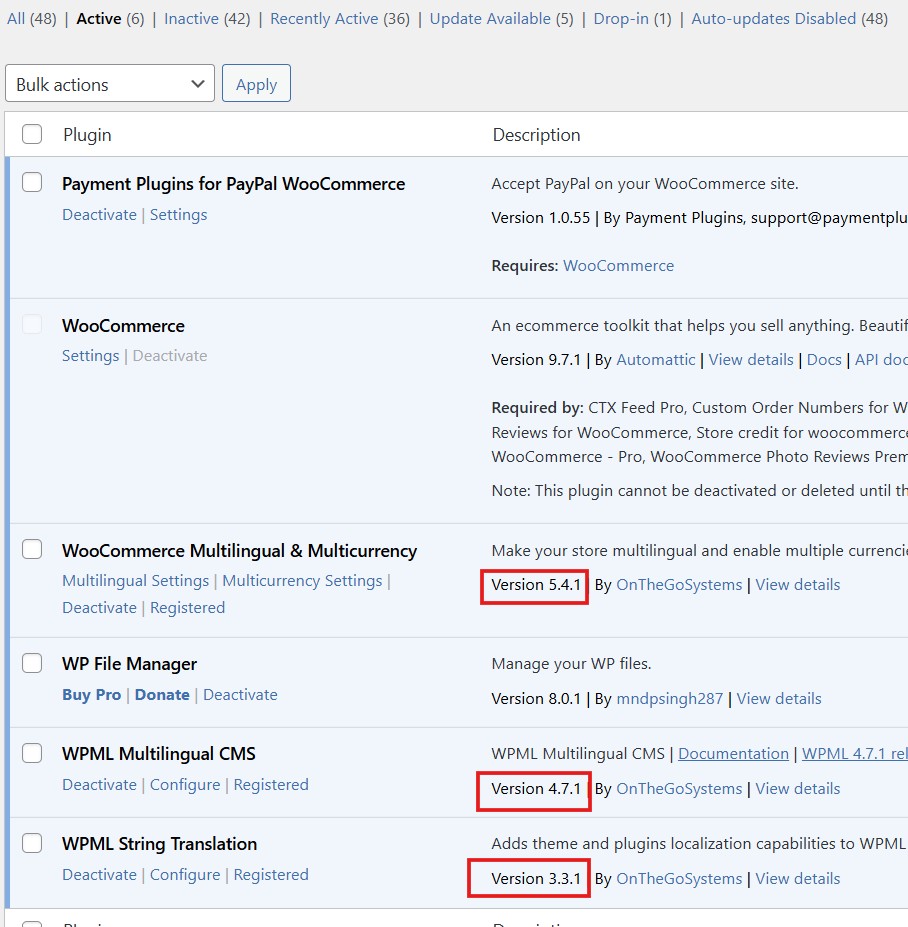Open Multicurrency Settings link
The width and height of the screenshot is (908, 927).
pyautogui.click(x=302, y=581)
